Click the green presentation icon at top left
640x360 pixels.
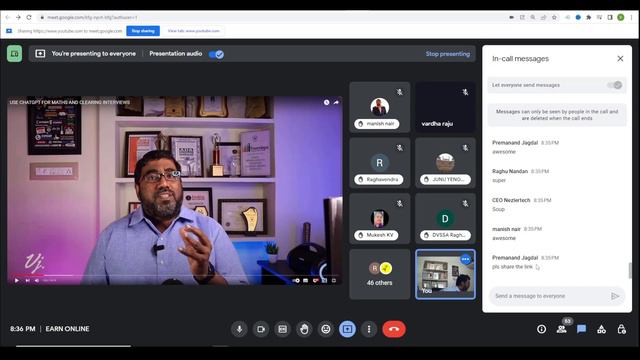click(x=14, y=54)
